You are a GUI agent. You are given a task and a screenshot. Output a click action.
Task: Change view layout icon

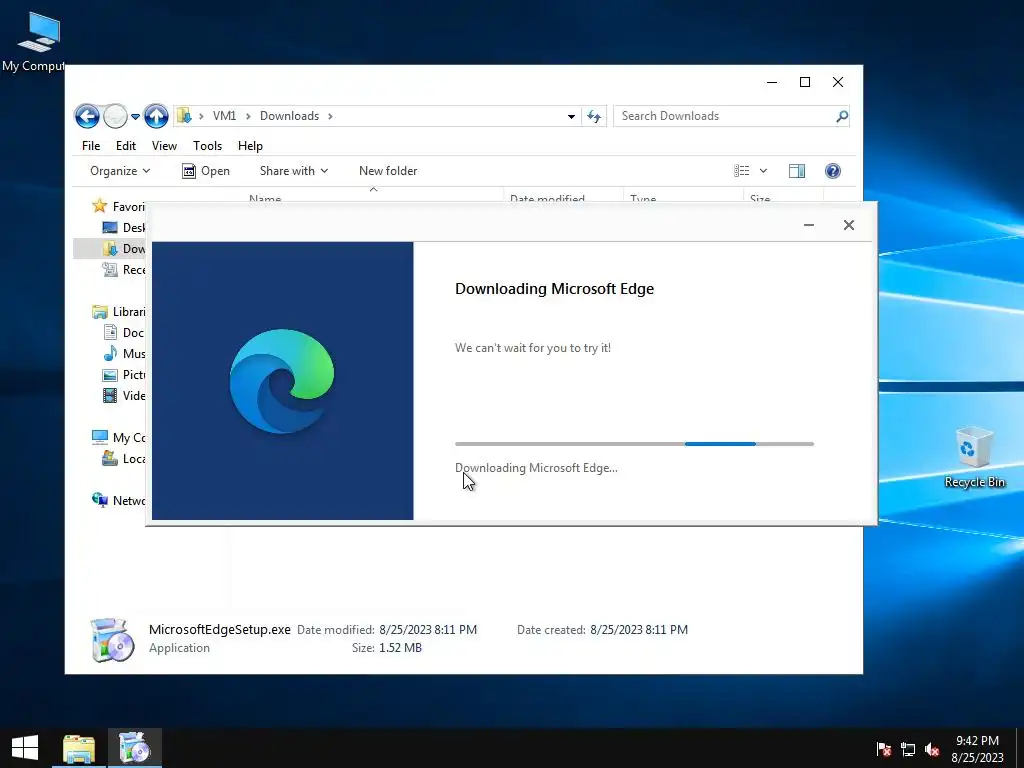pos(741,170)
